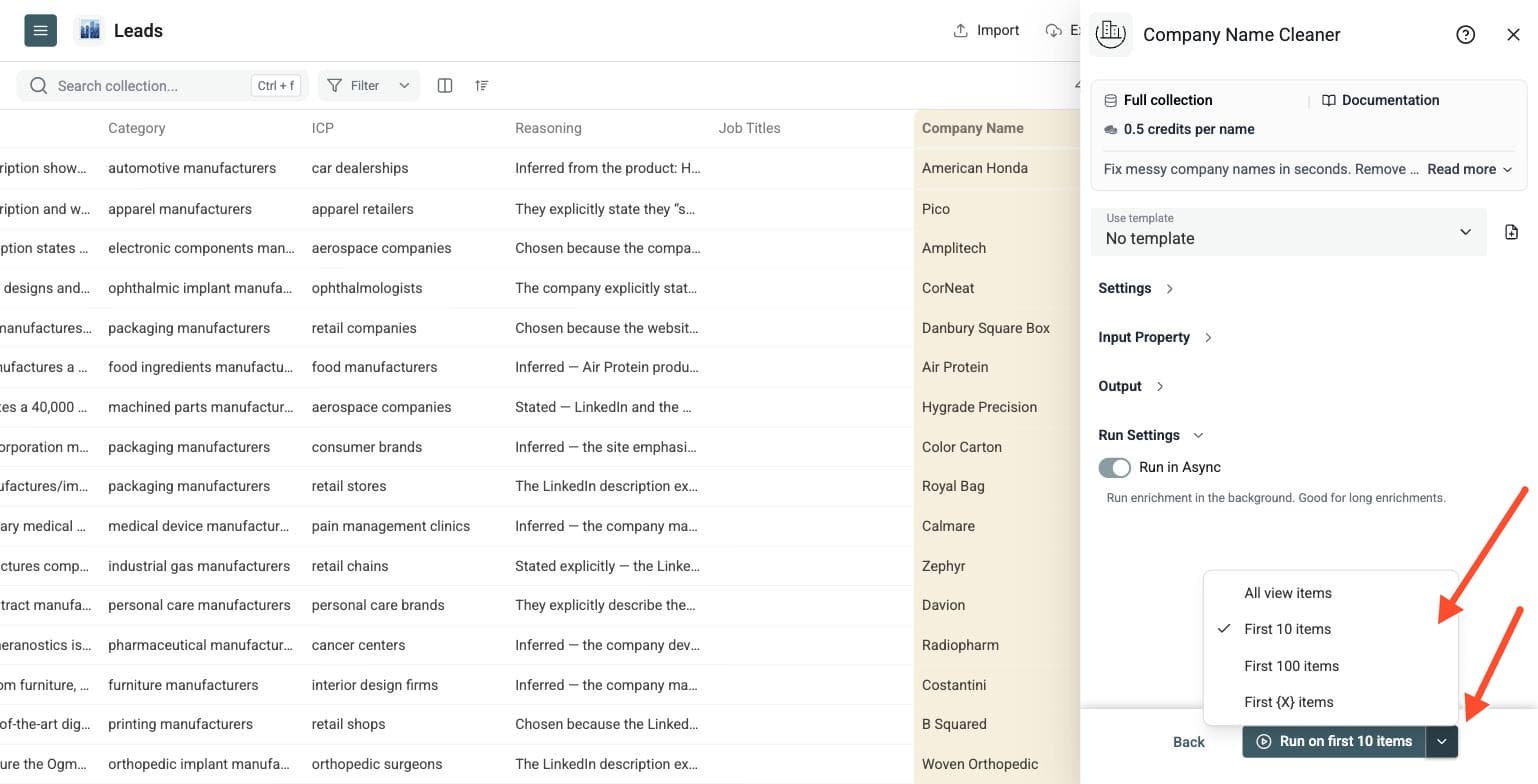Close the Company Name Cleaner panel
The height and width of the screenshot is (784, 1538).
point(1513,35)
